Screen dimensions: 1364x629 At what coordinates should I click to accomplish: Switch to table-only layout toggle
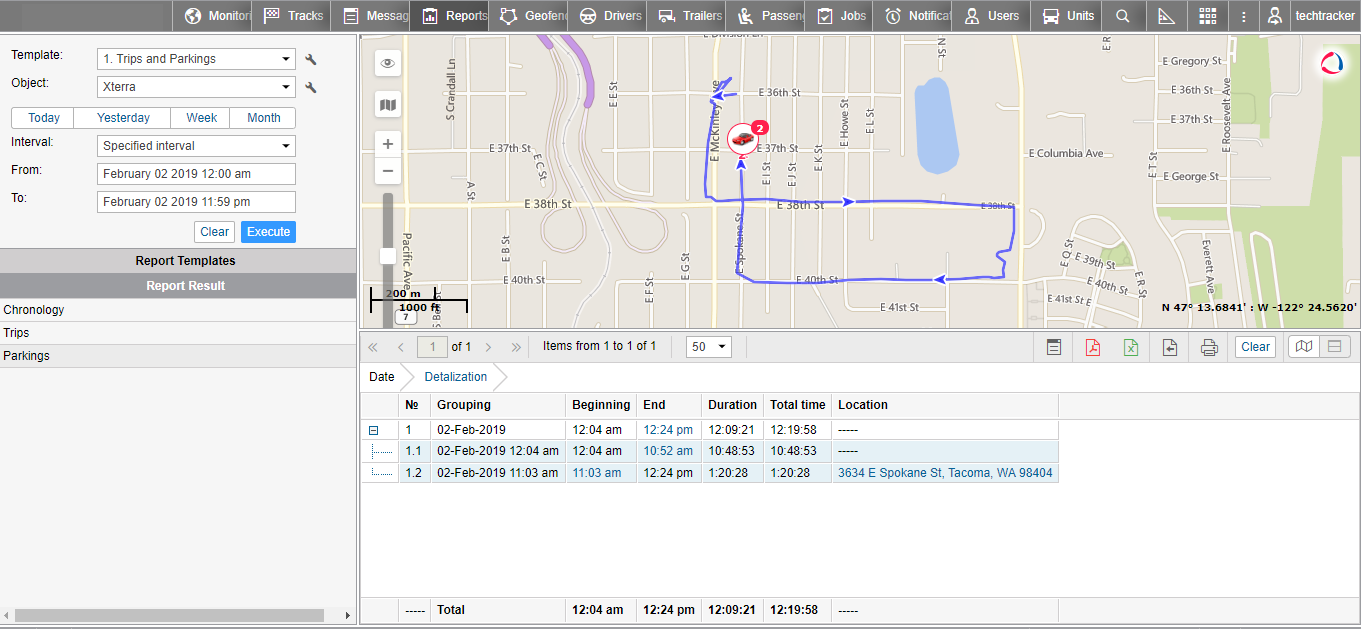click(1335, 347)
